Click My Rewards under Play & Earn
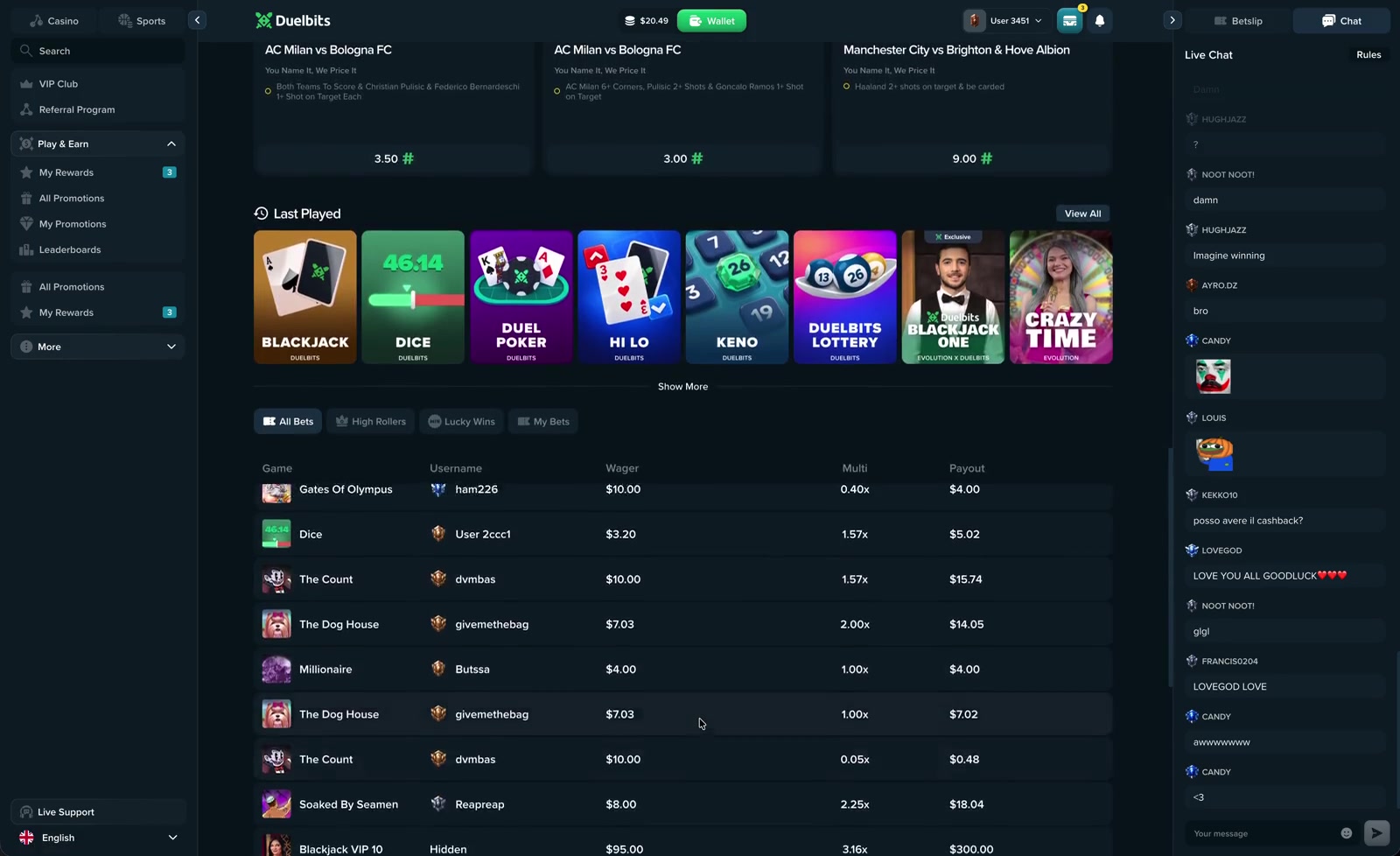Viewport: 1400px width, 856px height. 97,172
